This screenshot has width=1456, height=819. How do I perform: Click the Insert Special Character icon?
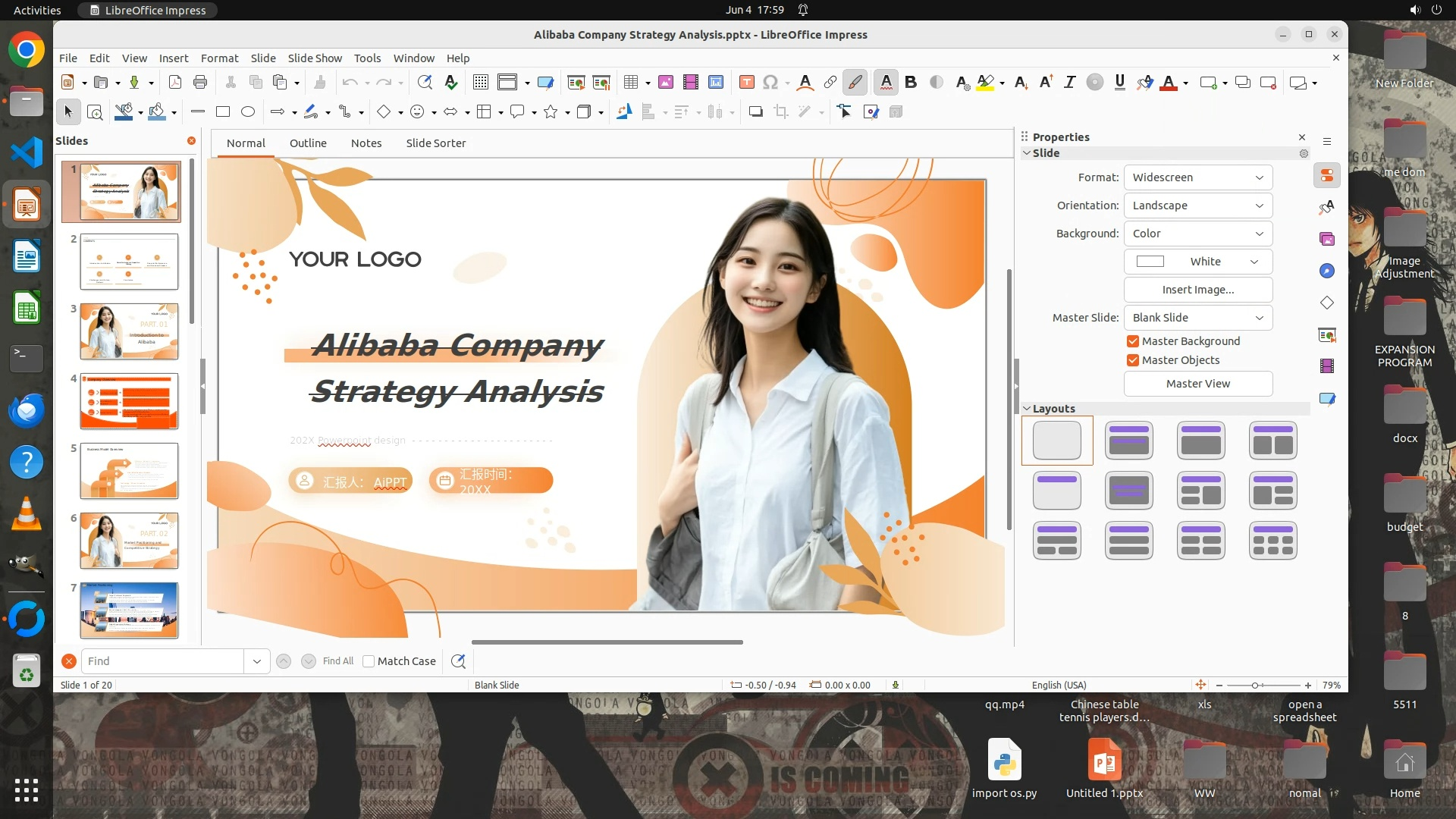pyautogui.click(x=770, y=83)
